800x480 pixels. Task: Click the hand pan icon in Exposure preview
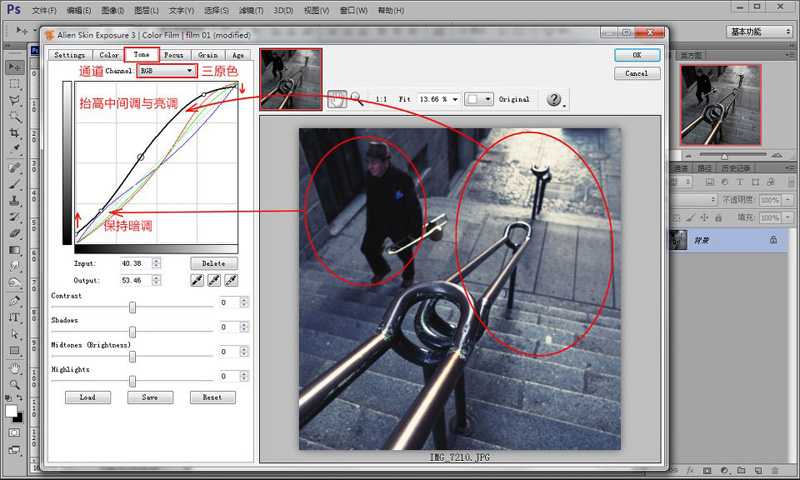[336, 99]
